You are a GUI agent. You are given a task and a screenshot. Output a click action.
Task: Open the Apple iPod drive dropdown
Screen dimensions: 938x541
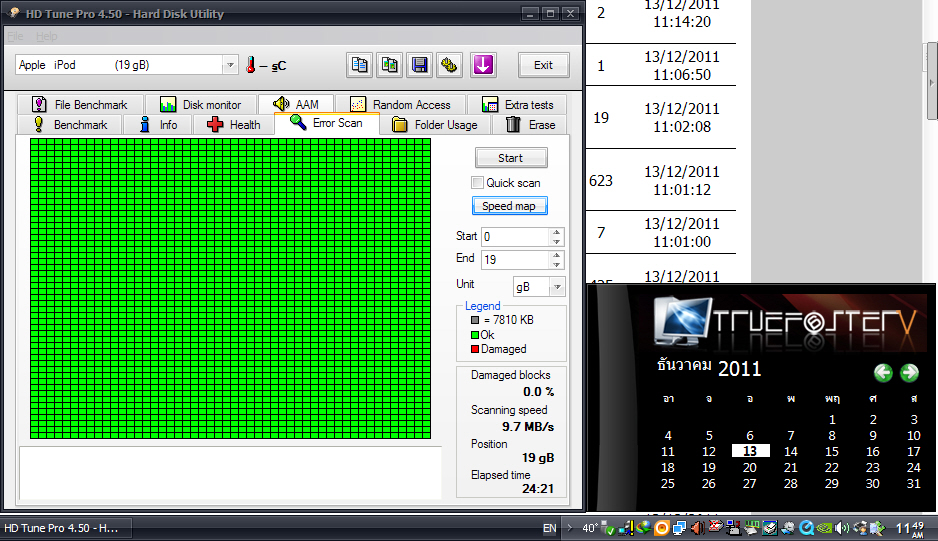click(x=229, y=65)
